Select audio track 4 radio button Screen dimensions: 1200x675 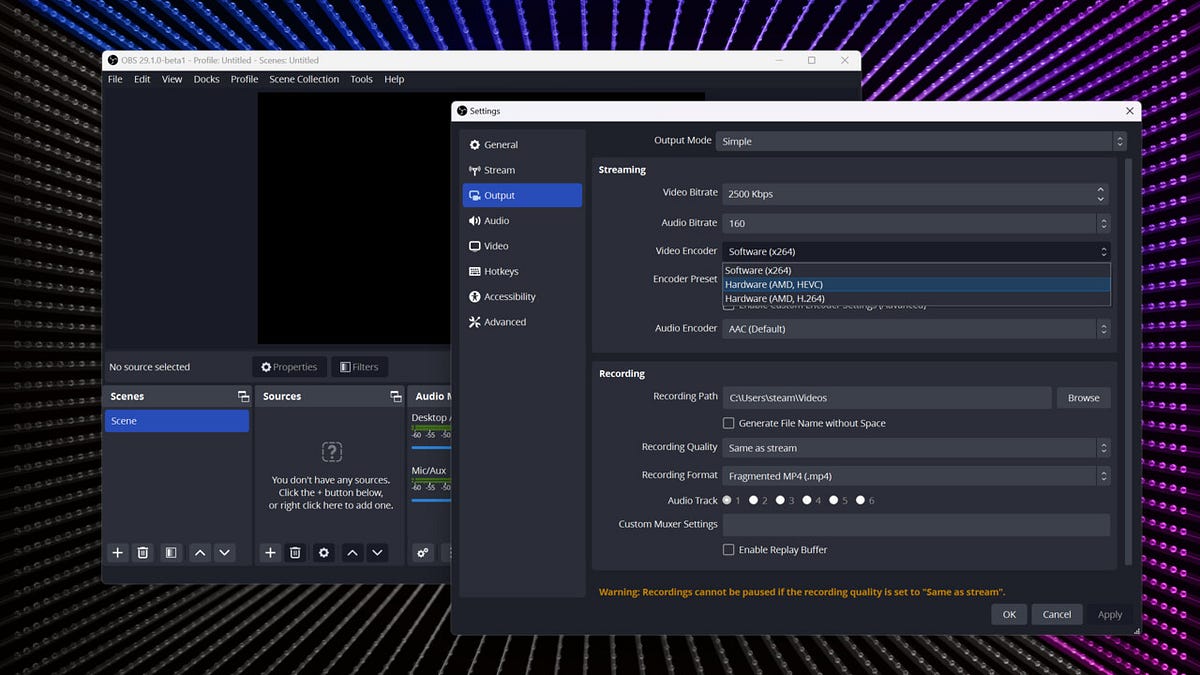[807, 500]
